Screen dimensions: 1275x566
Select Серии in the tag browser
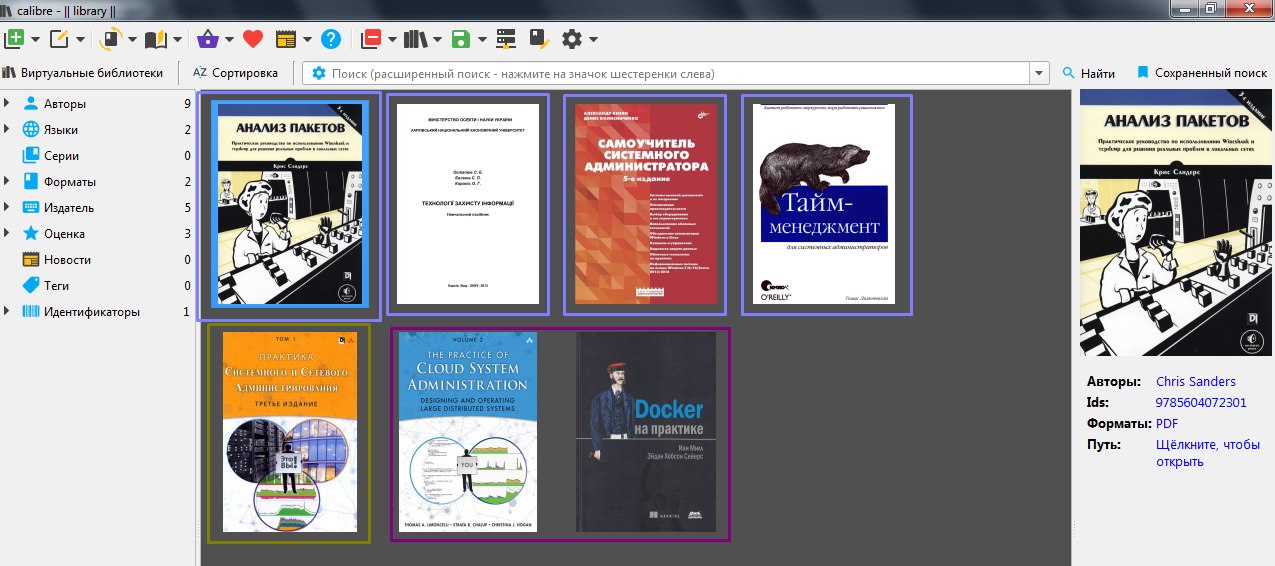tap(61, 156)
